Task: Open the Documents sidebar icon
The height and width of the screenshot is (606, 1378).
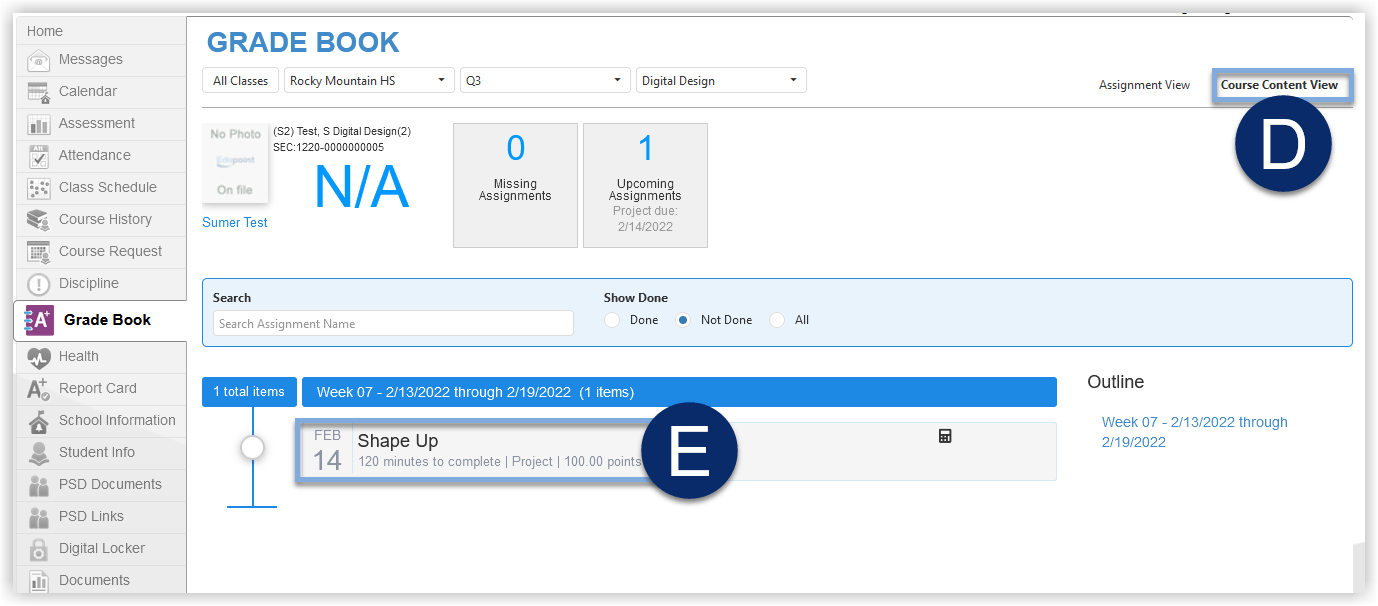Action: pos(39,581)
